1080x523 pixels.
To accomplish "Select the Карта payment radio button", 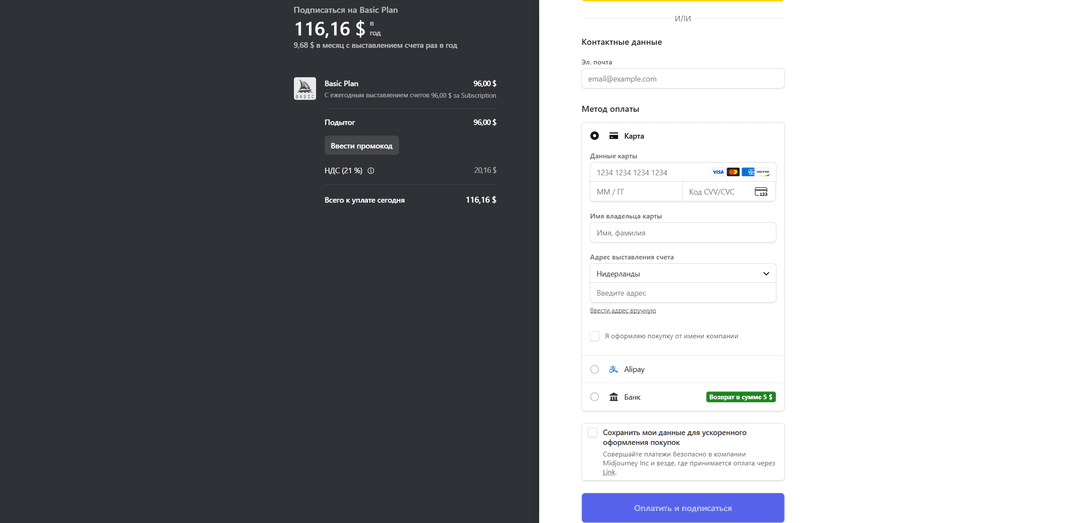I will point(594,136).
